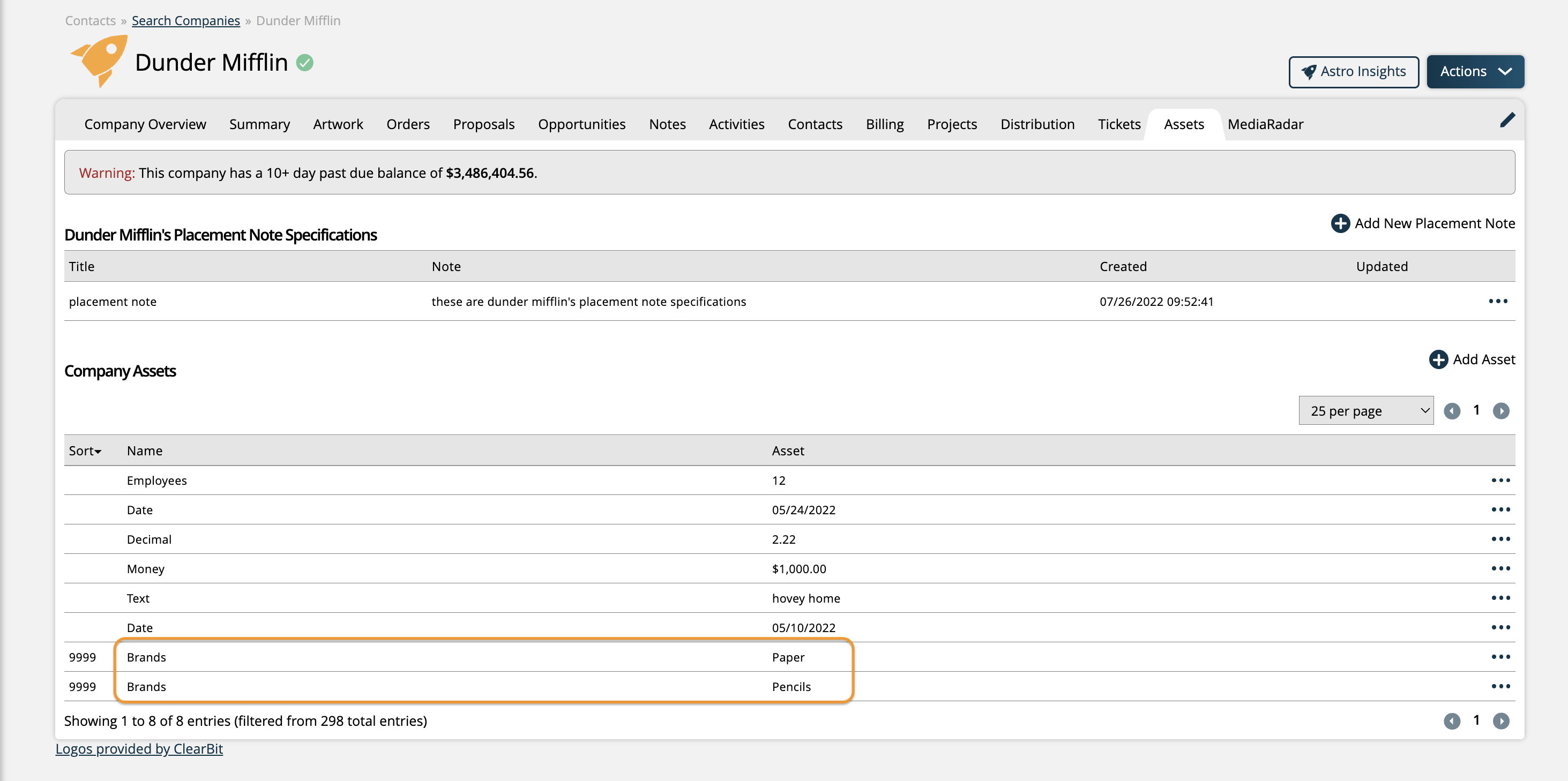Click the Astro Insights button

point(1353,72)
